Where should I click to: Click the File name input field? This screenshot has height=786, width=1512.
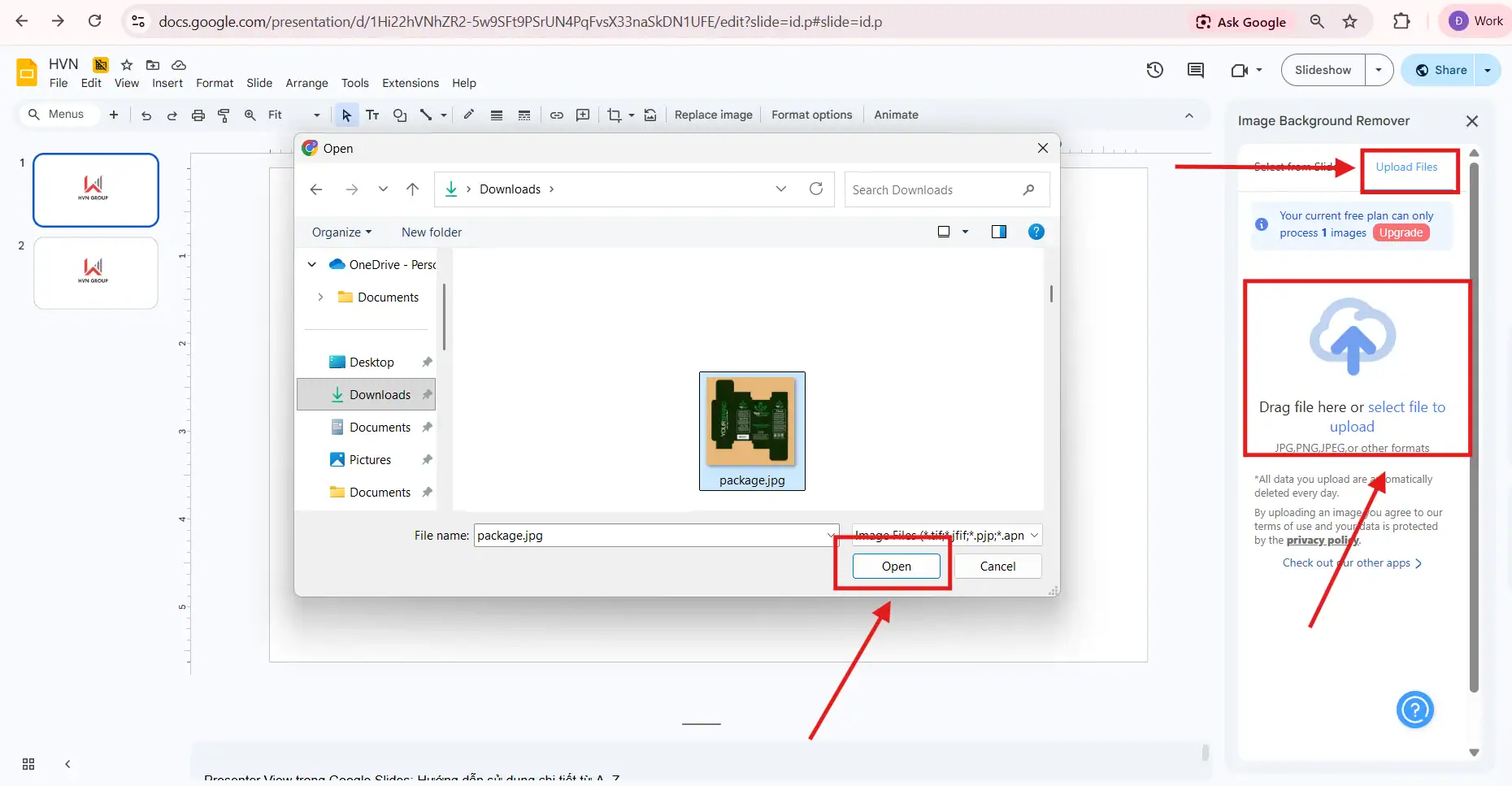click(650, 536)
